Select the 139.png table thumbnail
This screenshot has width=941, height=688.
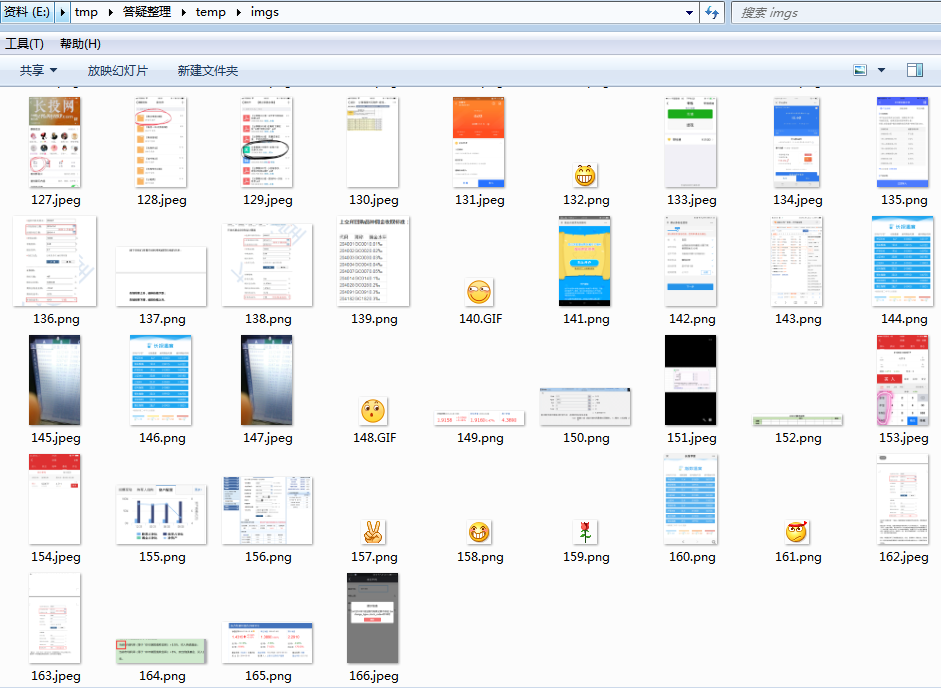(373, 261)
